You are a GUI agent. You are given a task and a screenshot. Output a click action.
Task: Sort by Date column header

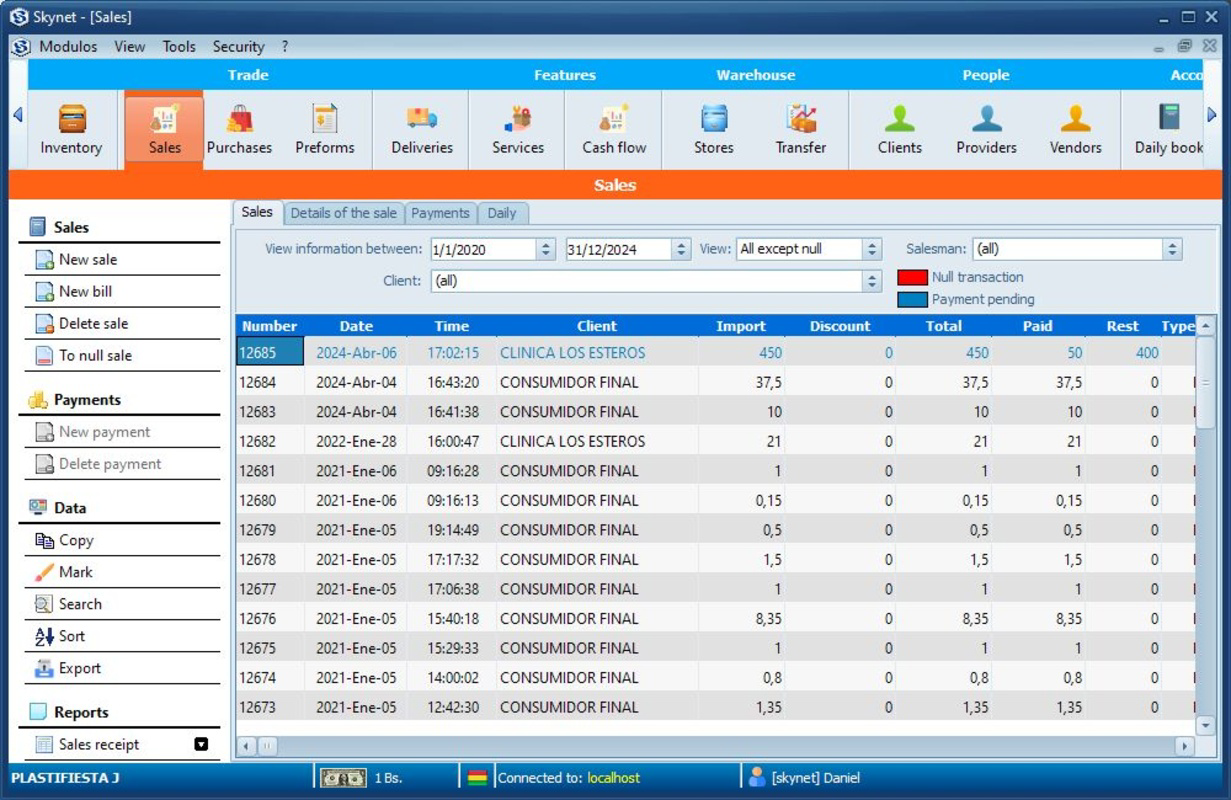356,326
